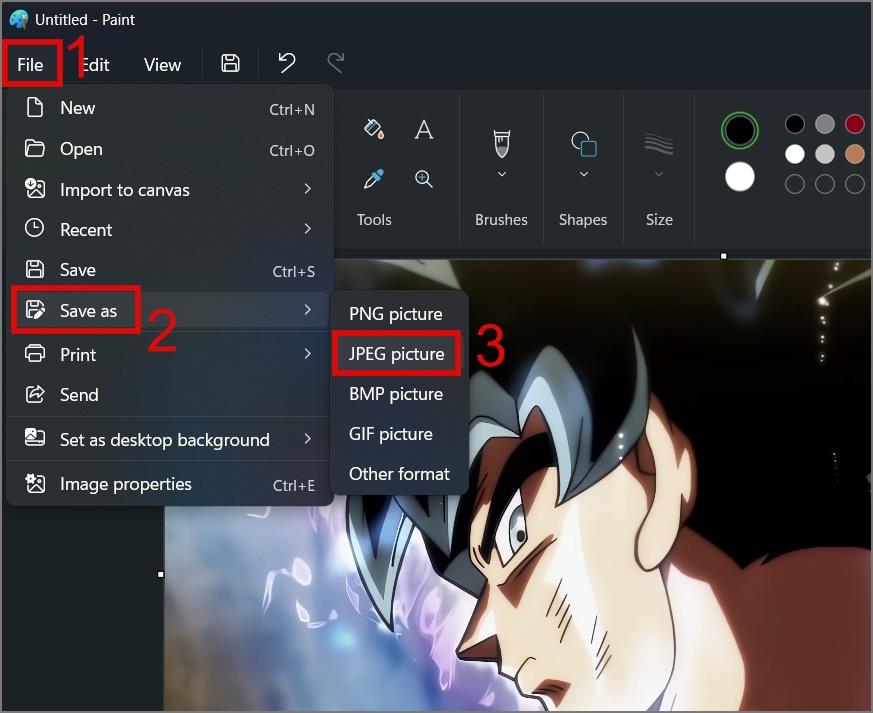Click the New document icon in menu
The image size is (873, 713).
(x=35, y=107)
